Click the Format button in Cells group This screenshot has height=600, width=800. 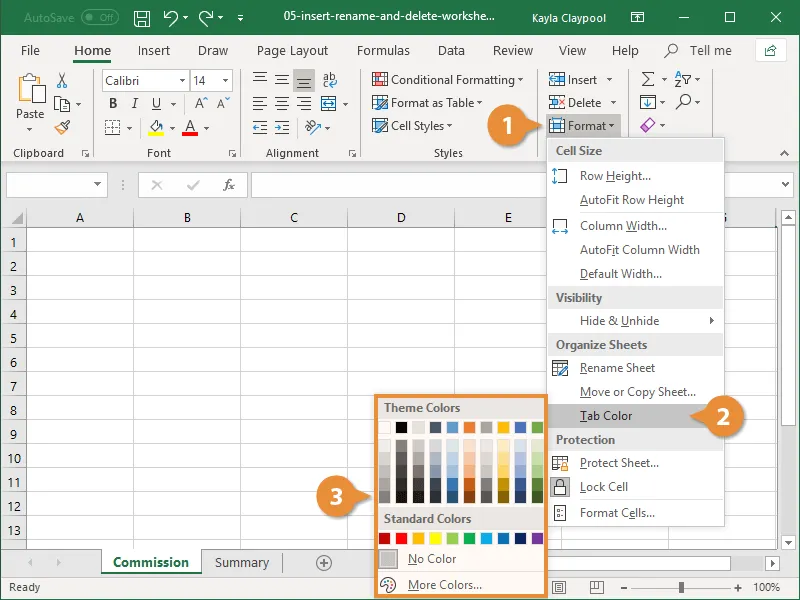584,126
